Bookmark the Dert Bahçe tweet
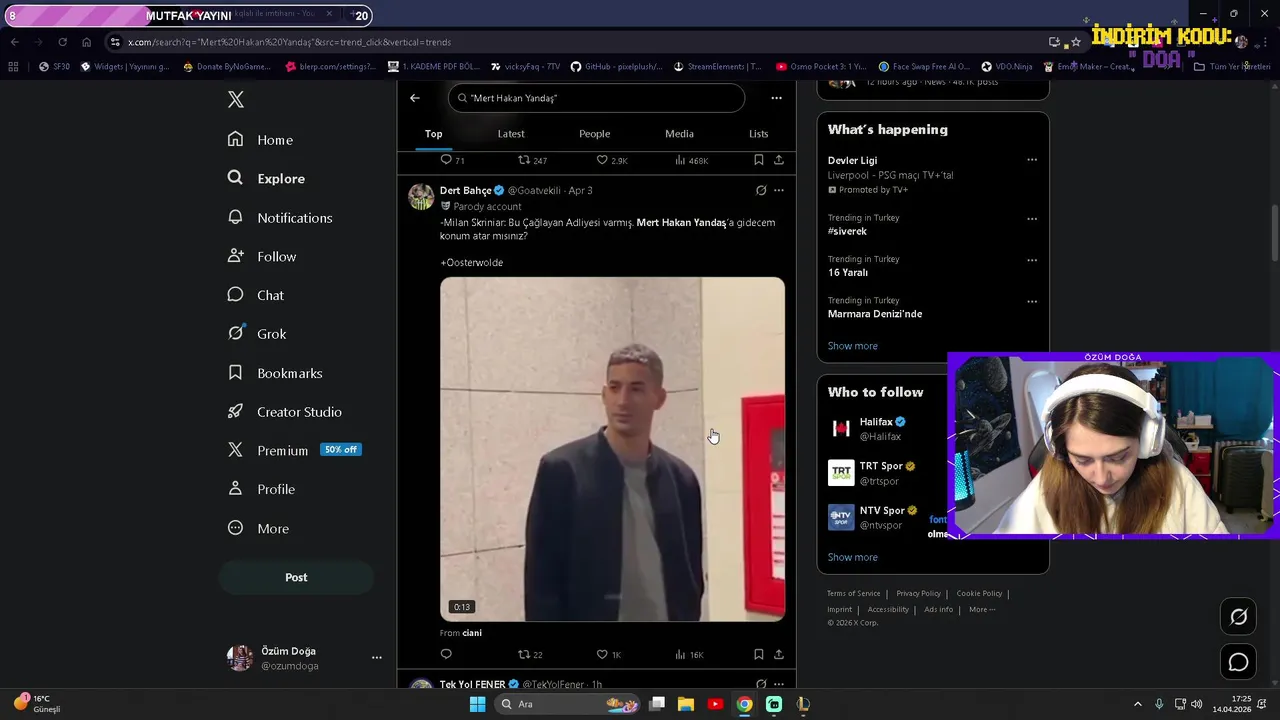This screenshot has height=720, width=1280. (759, 654)
